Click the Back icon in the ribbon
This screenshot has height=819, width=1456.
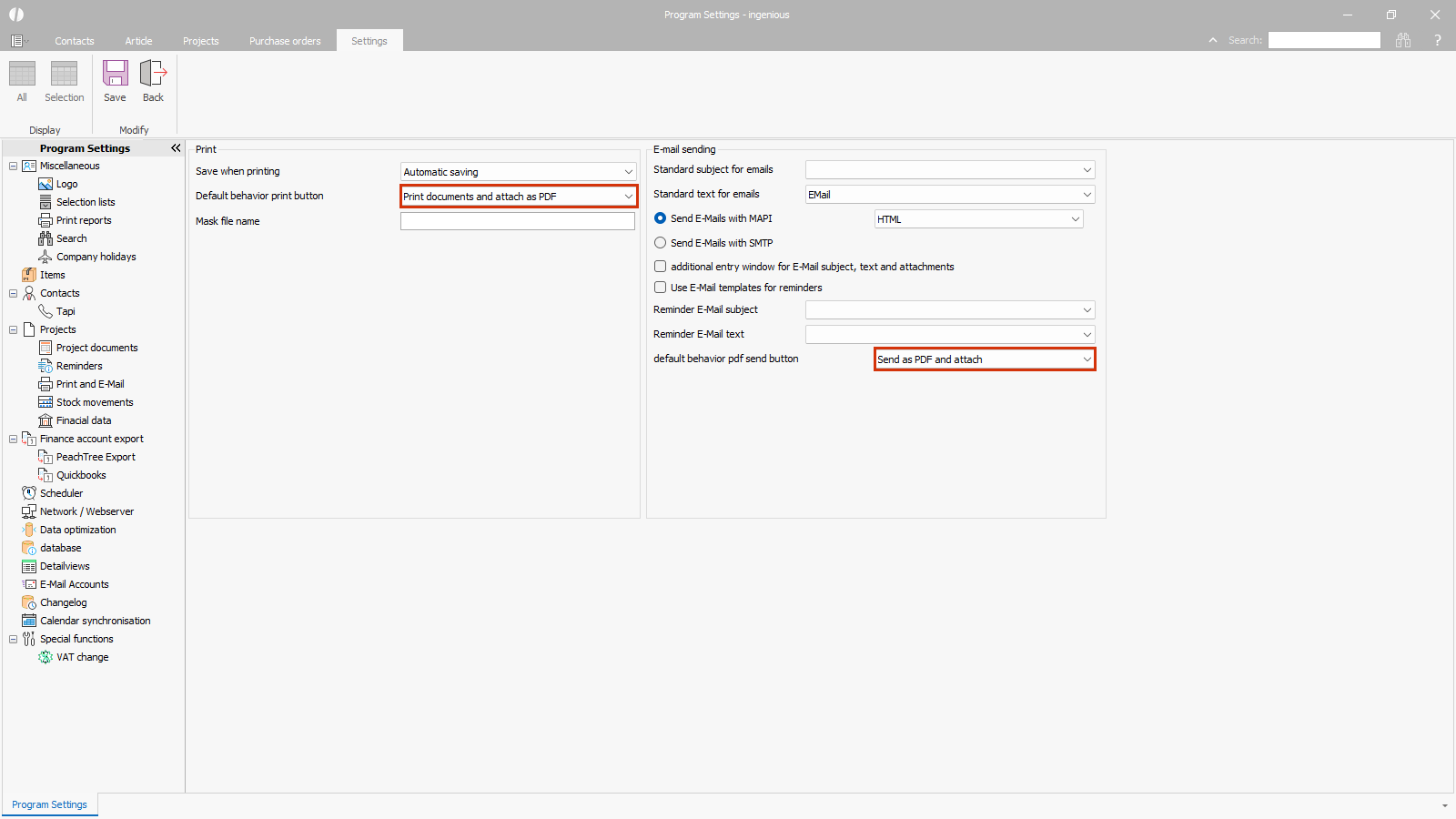point(153,75)
